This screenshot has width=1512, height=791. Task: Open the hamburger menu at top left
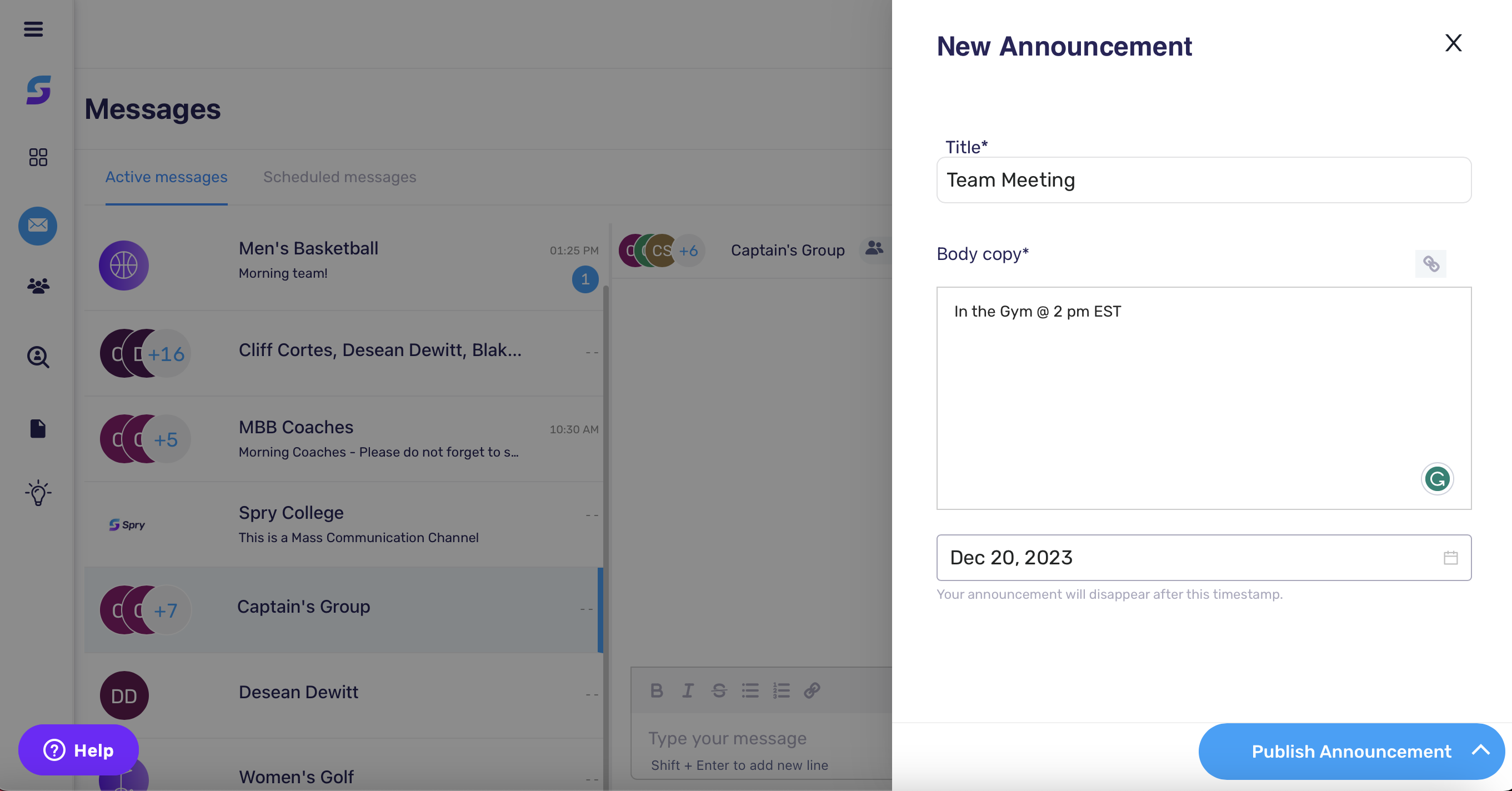[x=33, y=28]
